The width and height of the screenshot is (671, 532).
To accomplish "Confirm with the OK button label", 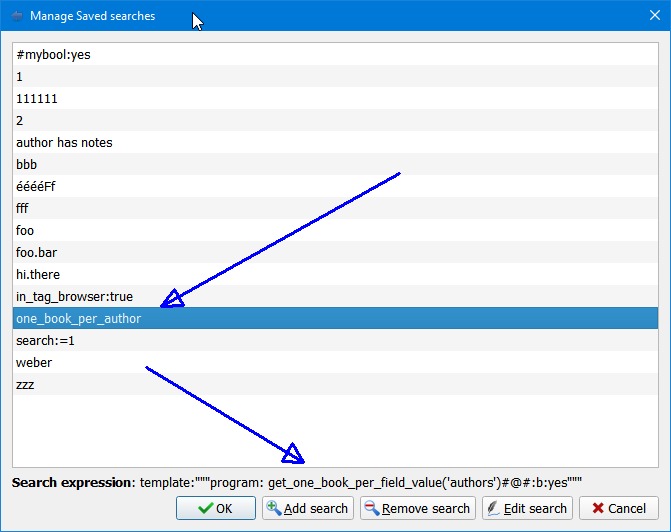I will click(x=224, y=508).
